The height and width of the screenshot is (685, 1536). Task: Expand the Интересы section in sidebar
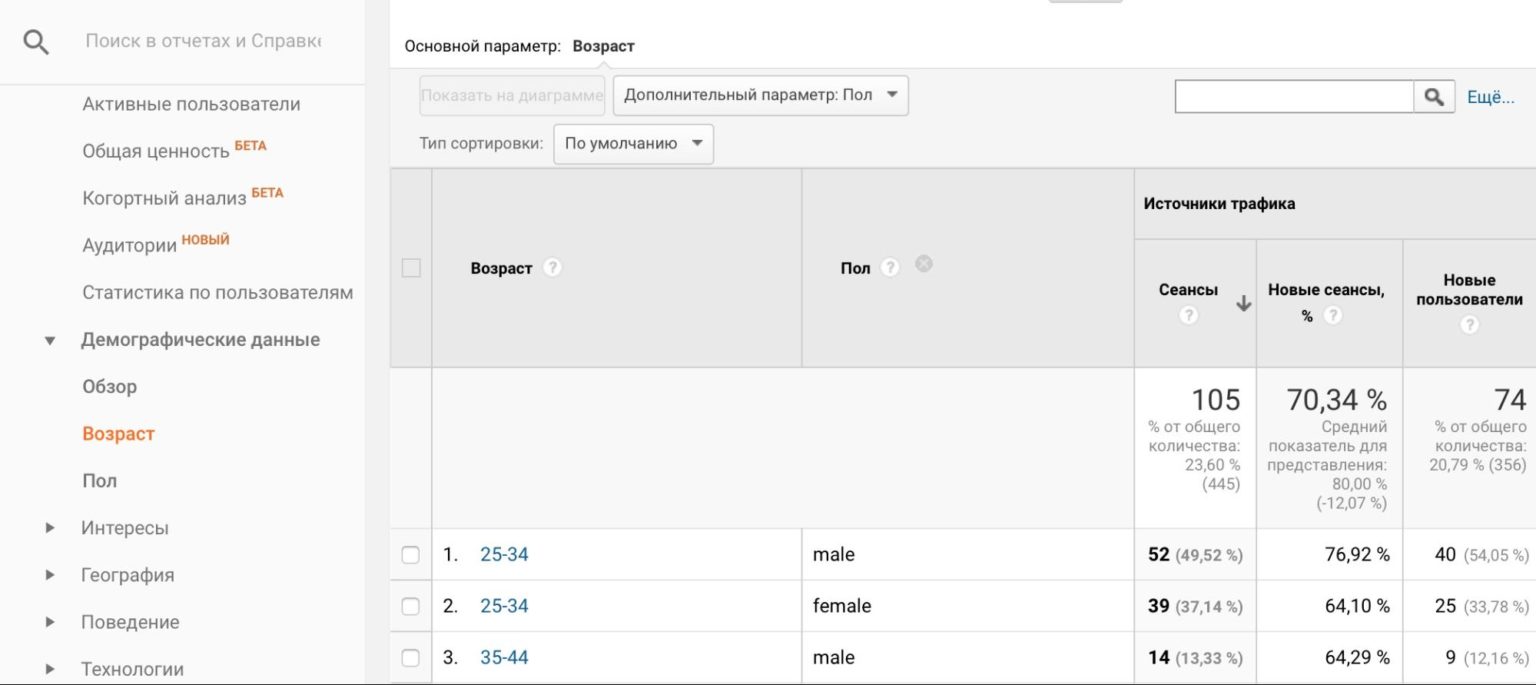(50, 528)
